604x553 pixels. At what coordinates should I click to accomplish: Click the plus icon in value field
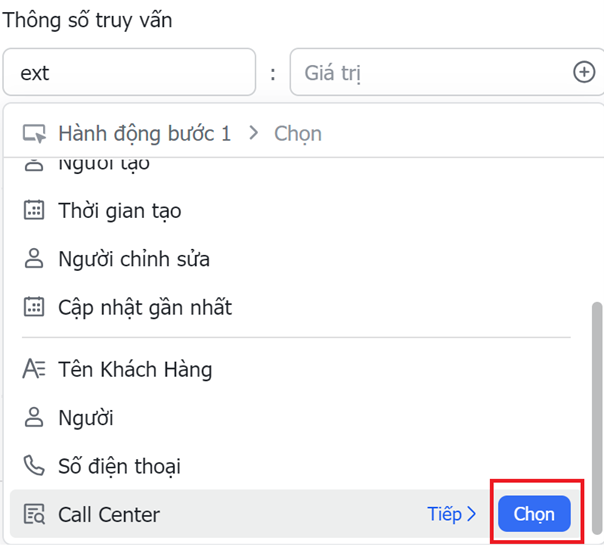point(583,72)
